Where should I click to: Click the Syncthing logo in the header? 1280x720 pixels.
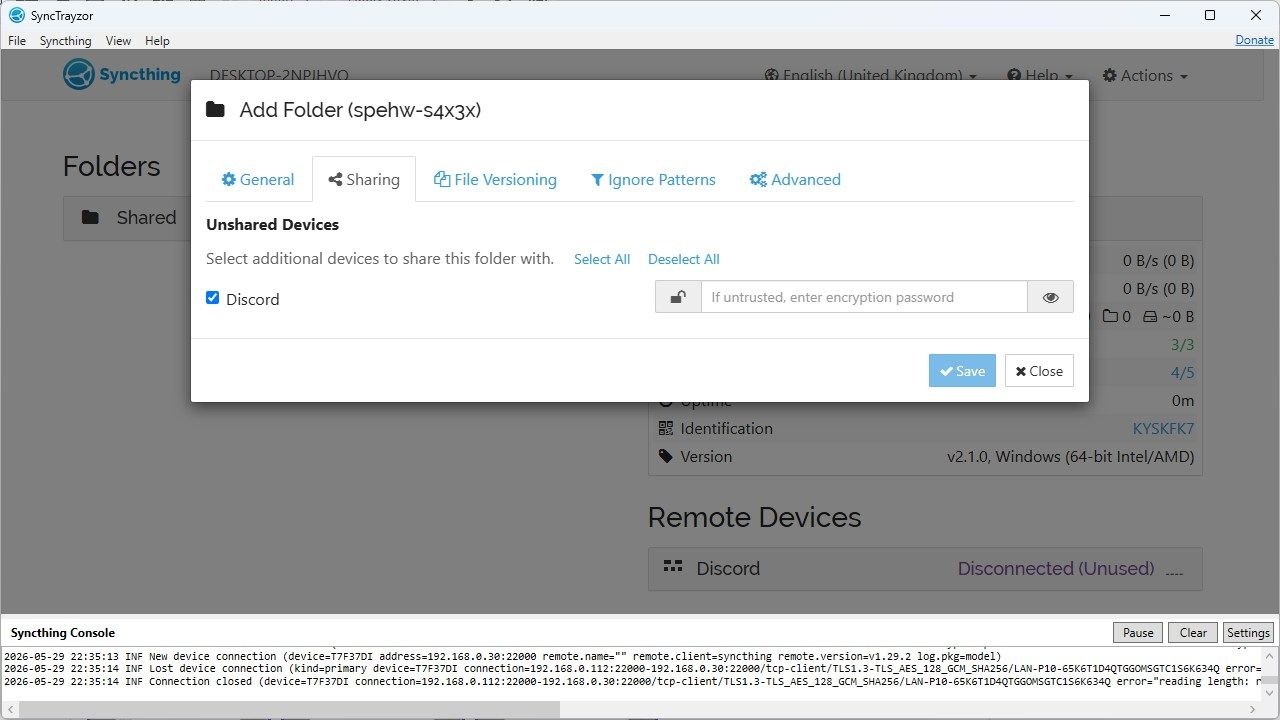[122, 75]
